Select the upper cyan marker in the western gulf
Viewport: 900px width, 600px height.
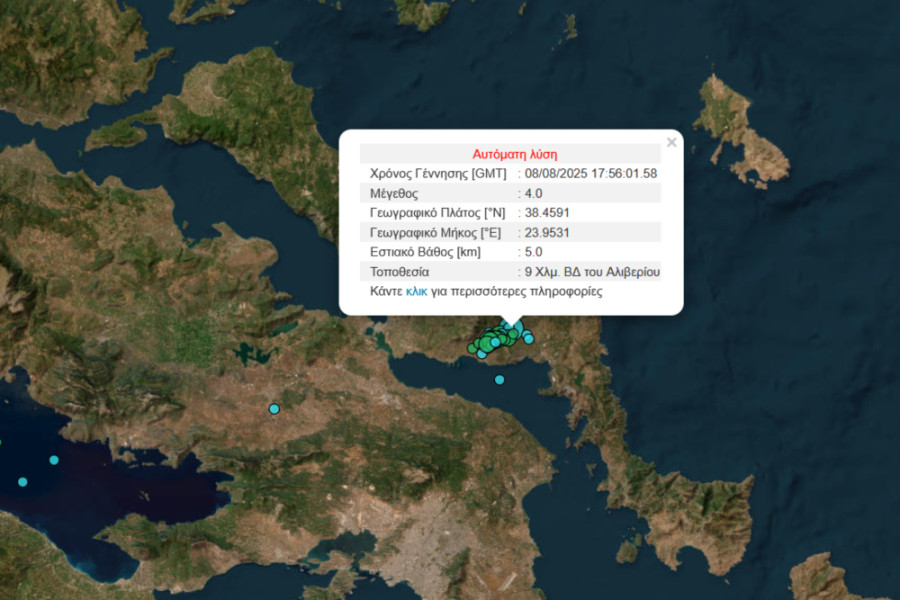(x=54, y=460)
